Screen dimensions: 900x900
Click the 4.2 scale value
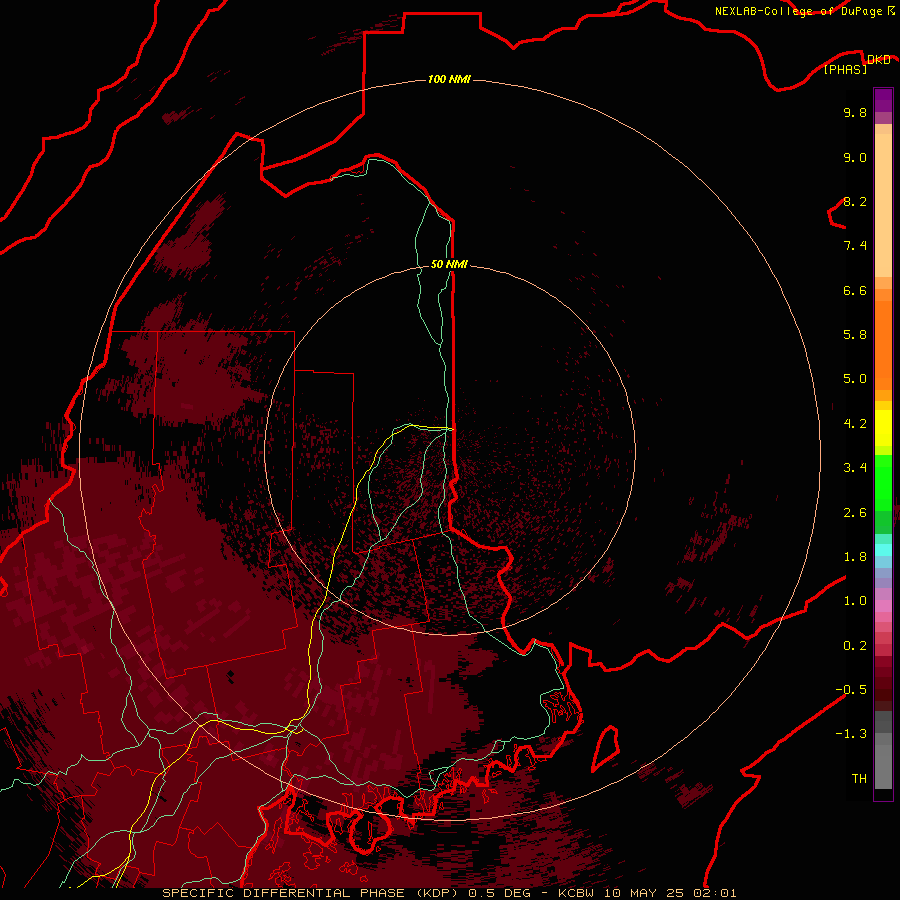pos(855,424)
